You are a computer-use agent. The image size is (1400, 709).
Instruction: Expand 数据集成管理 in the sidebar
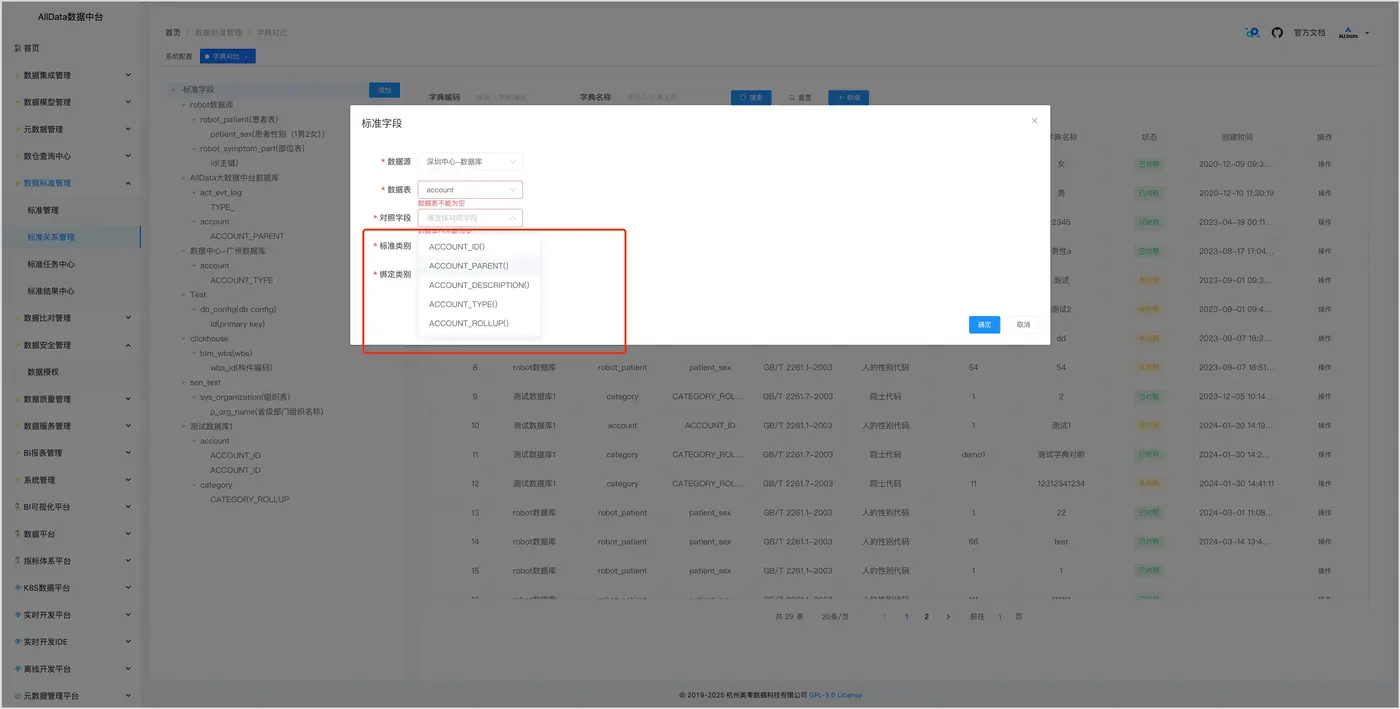coord(71,75)
